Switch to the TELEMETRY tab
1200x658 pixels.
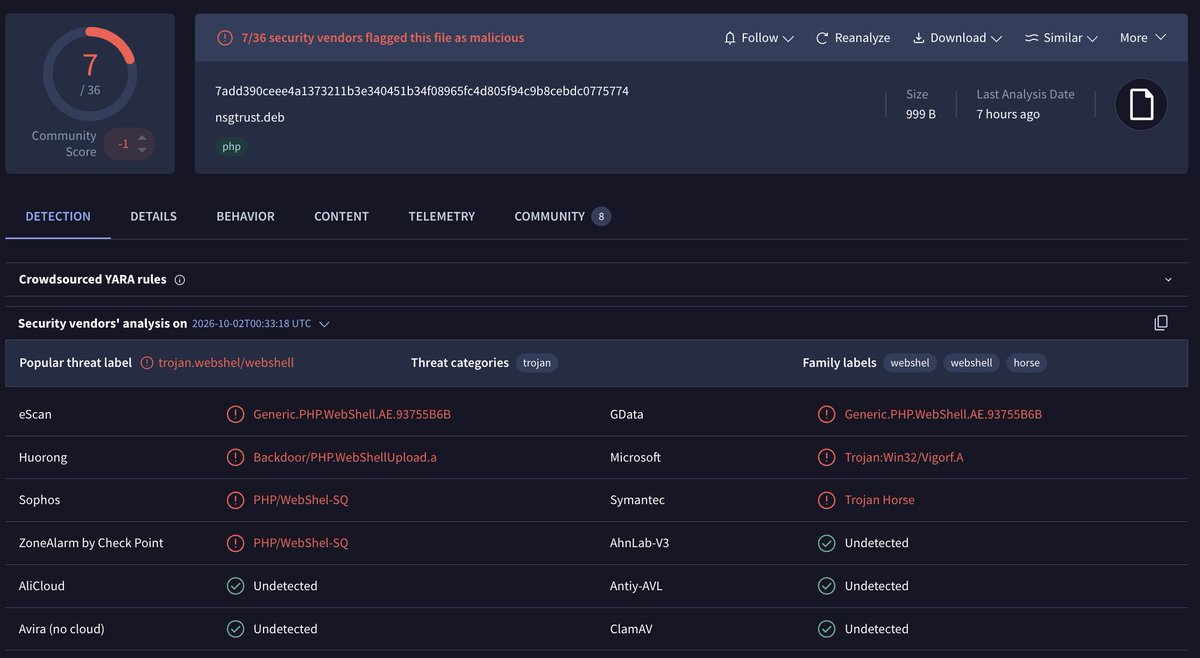tap(441, 216)
